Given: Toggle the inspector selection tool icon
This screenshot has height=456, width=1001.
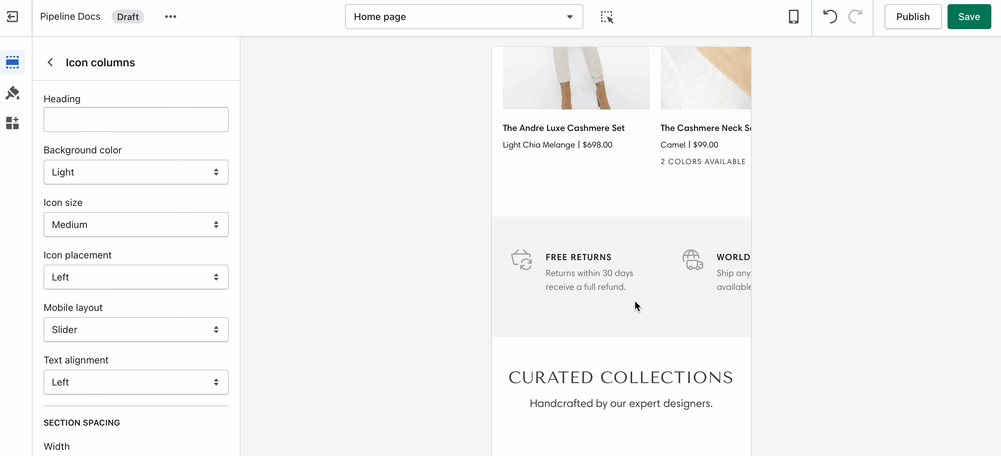Looking at the screenshot, I should [607, 17].
